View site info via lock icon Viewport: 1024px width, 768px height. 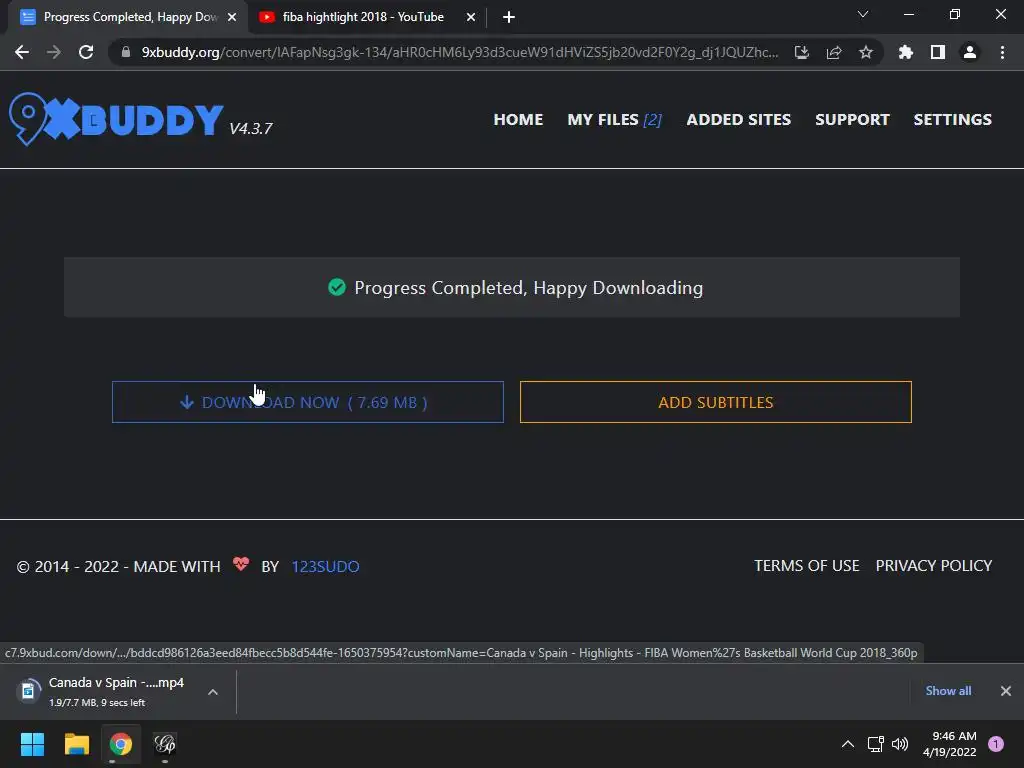click(x=126, y=52)
